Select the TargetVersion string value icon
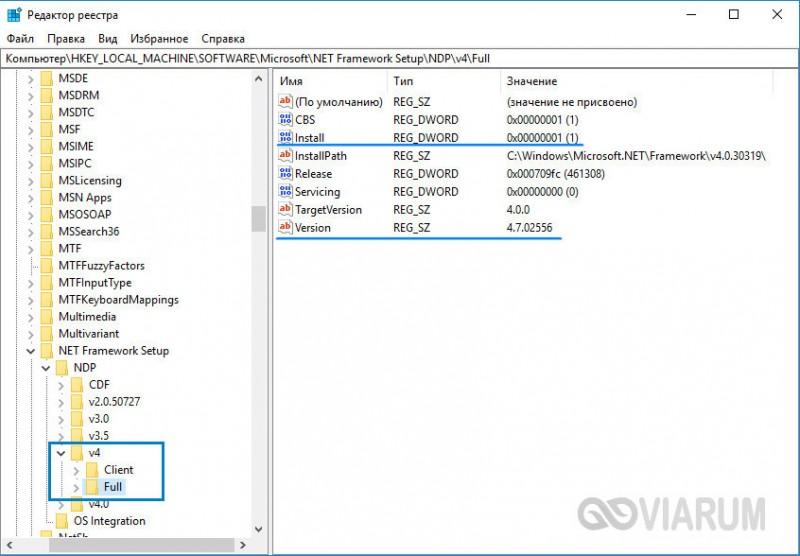The width and height of the screenshot is (800, 556). click(x=285, y=210)
